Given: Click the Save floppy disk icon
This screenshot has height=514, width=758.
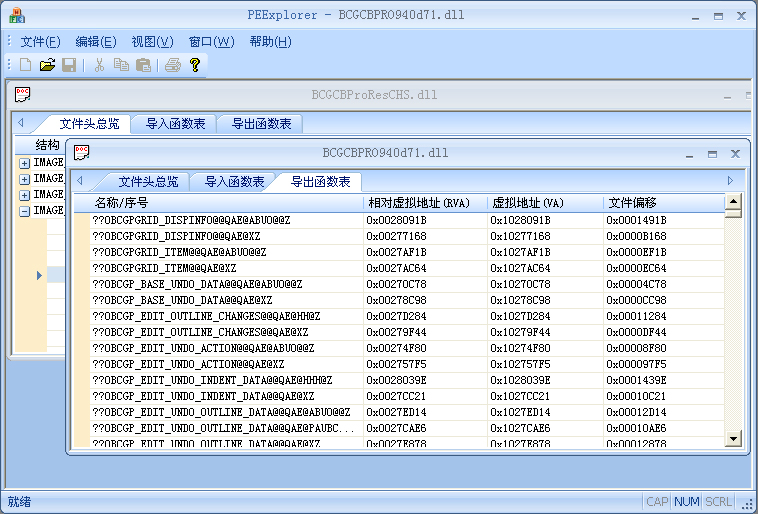Looking at the screenshot, I should point(69,65).
